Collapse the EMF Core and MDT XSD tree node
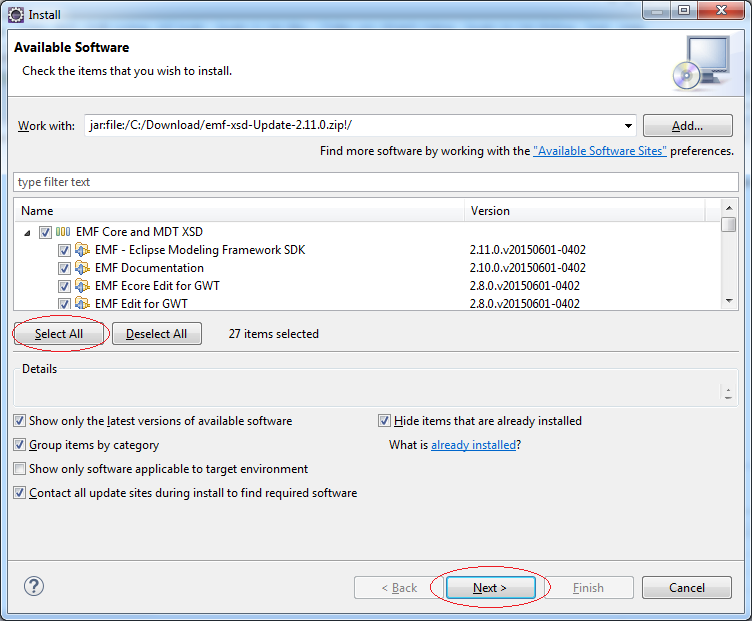Viewport: 752px width, 621px height. click(27, 233)
